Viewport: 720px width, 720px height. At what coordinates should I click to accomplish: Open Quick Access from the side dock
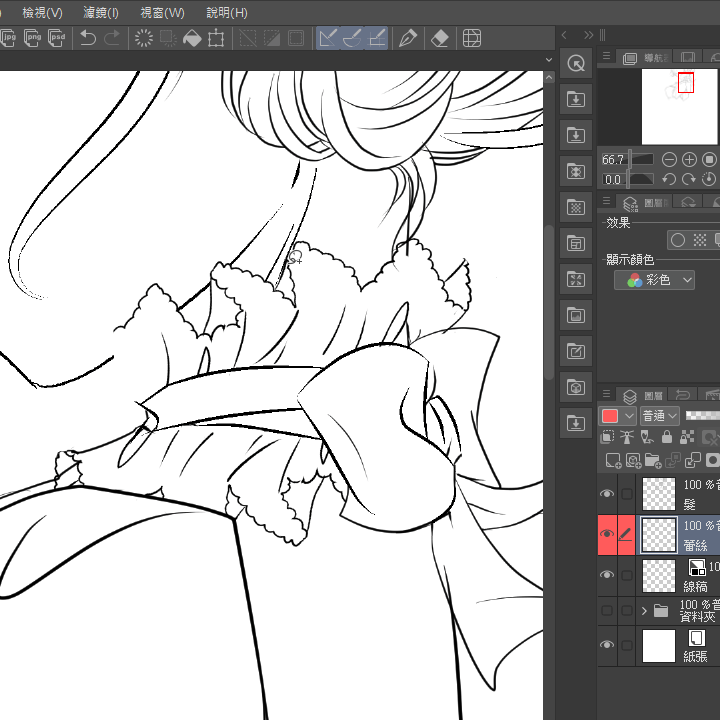pyautogui.click(x=576, y=63)
